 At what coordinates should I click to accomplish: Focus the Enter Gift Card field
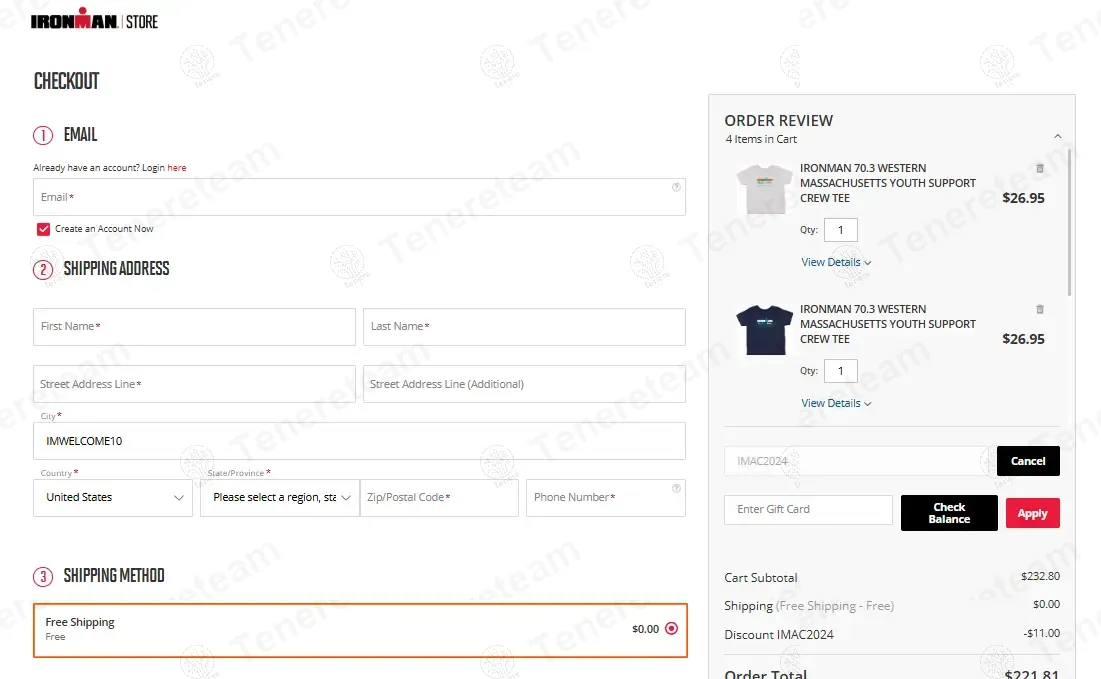coord(808,510)
